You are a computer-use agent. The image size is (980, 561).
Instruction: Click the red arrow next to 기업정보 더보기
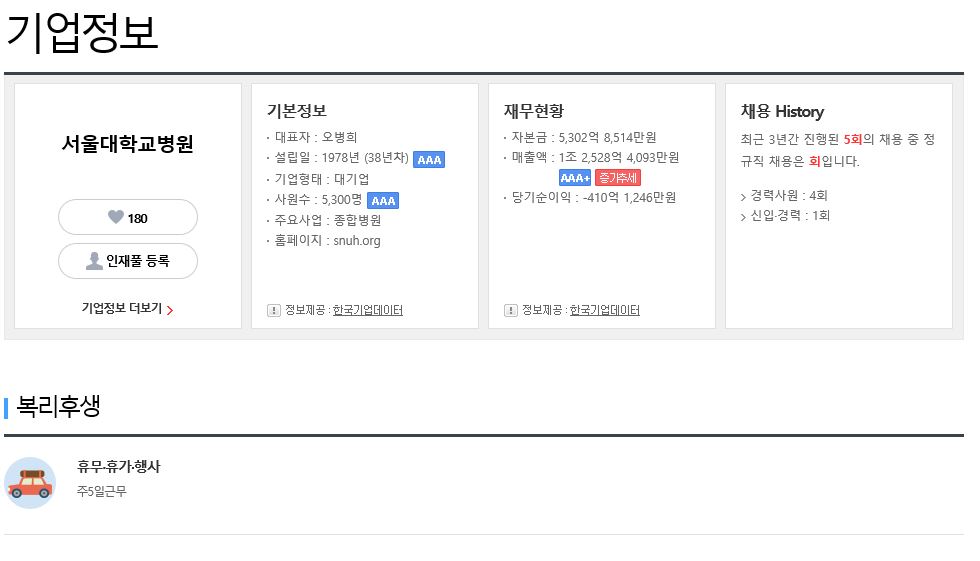pos(170,309)
